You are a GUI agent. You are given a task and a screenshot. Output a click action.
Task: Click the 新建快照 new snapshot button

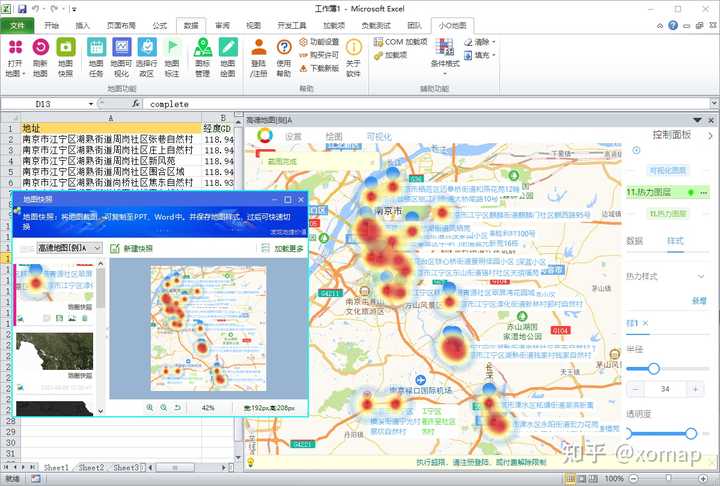click(x=132, y=248)
